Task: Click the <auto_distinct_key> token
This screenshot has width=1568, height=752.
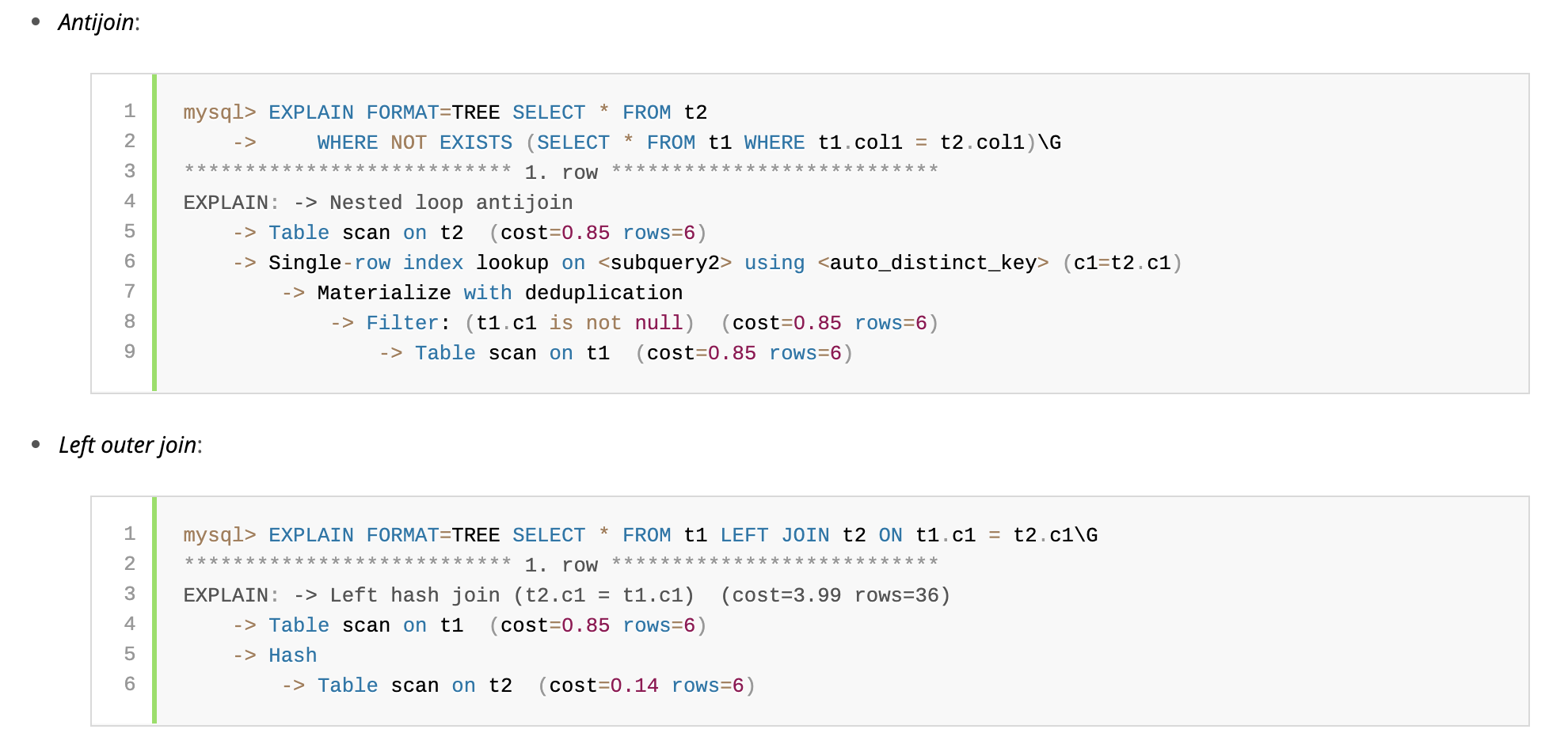Action: point(933,263)
